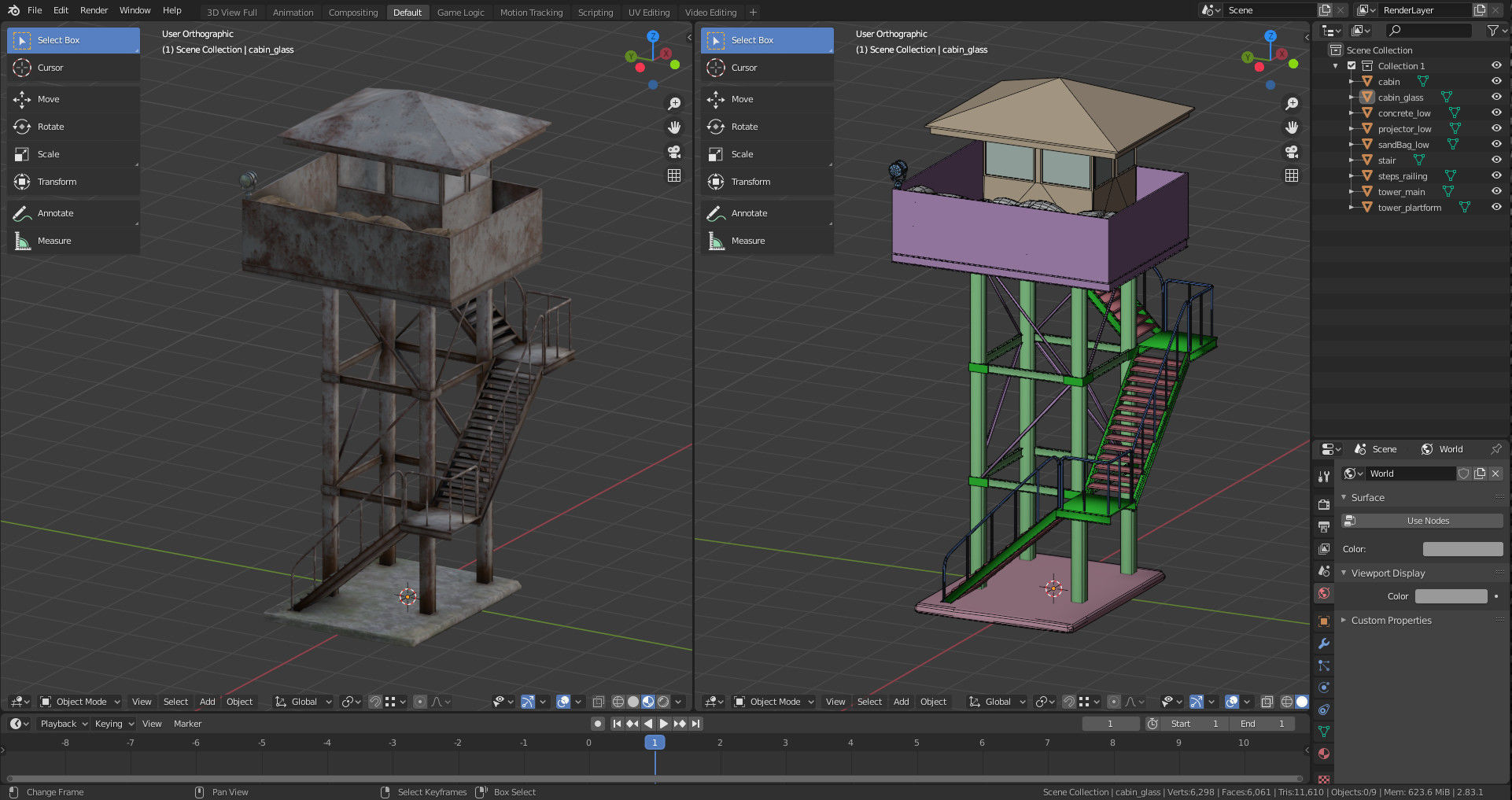Open the Active Tool properties tab icon
Image resolution: width=1512 pixels, height=800 pixels.
(x=1324, y=476)
